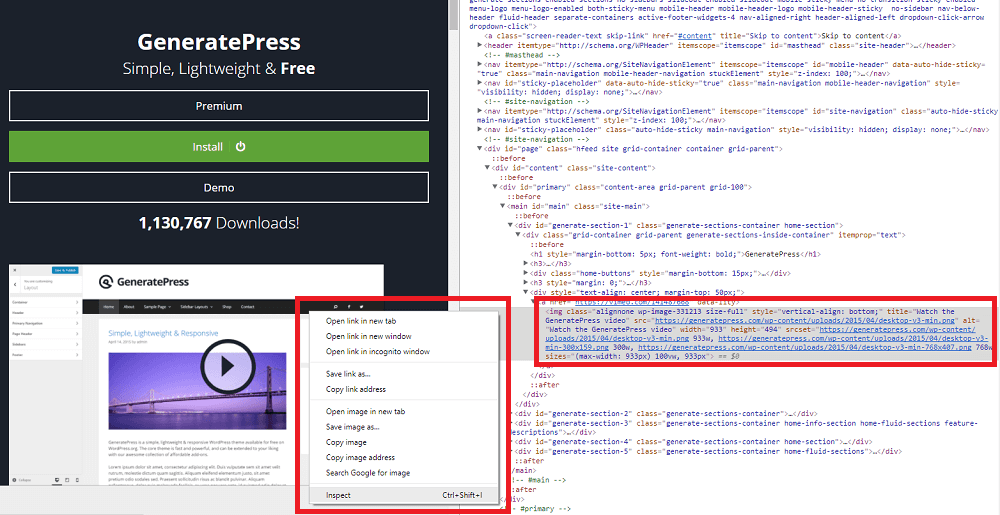Collapse the div#primary element node

point(496,187)
